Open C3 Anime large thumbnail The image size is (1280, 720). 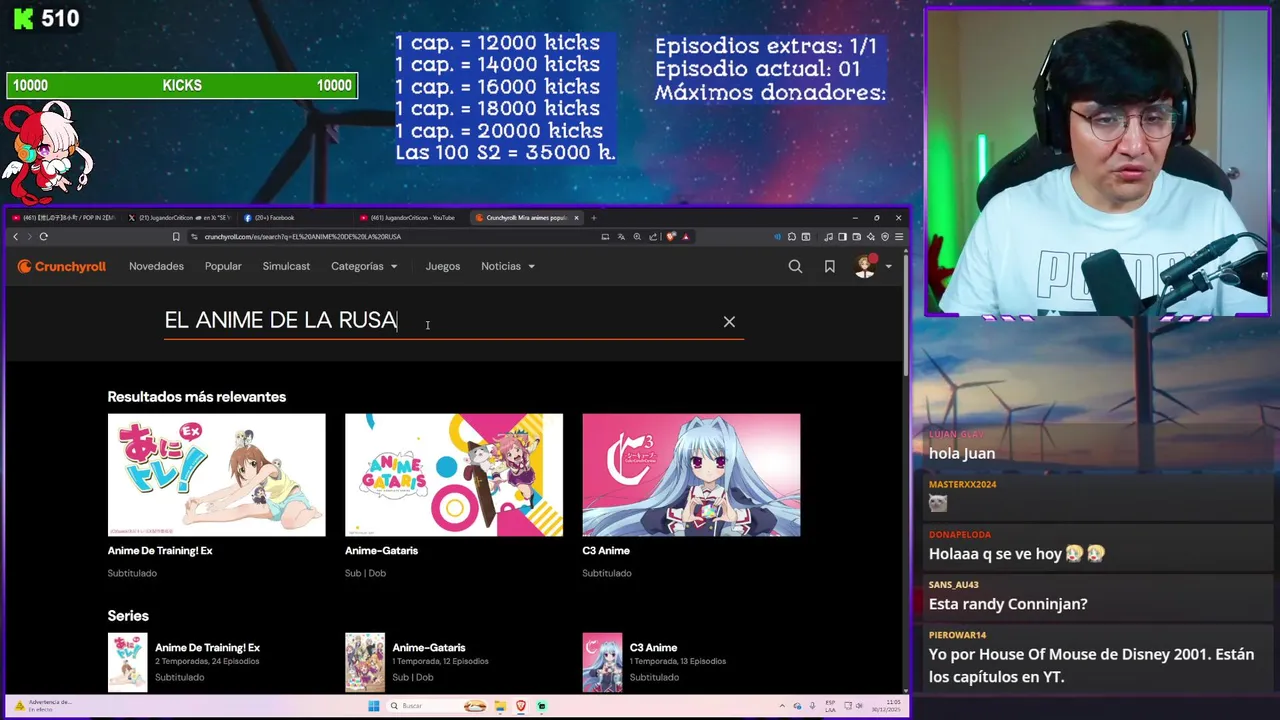pyautogui.click(x=691, y=475)
